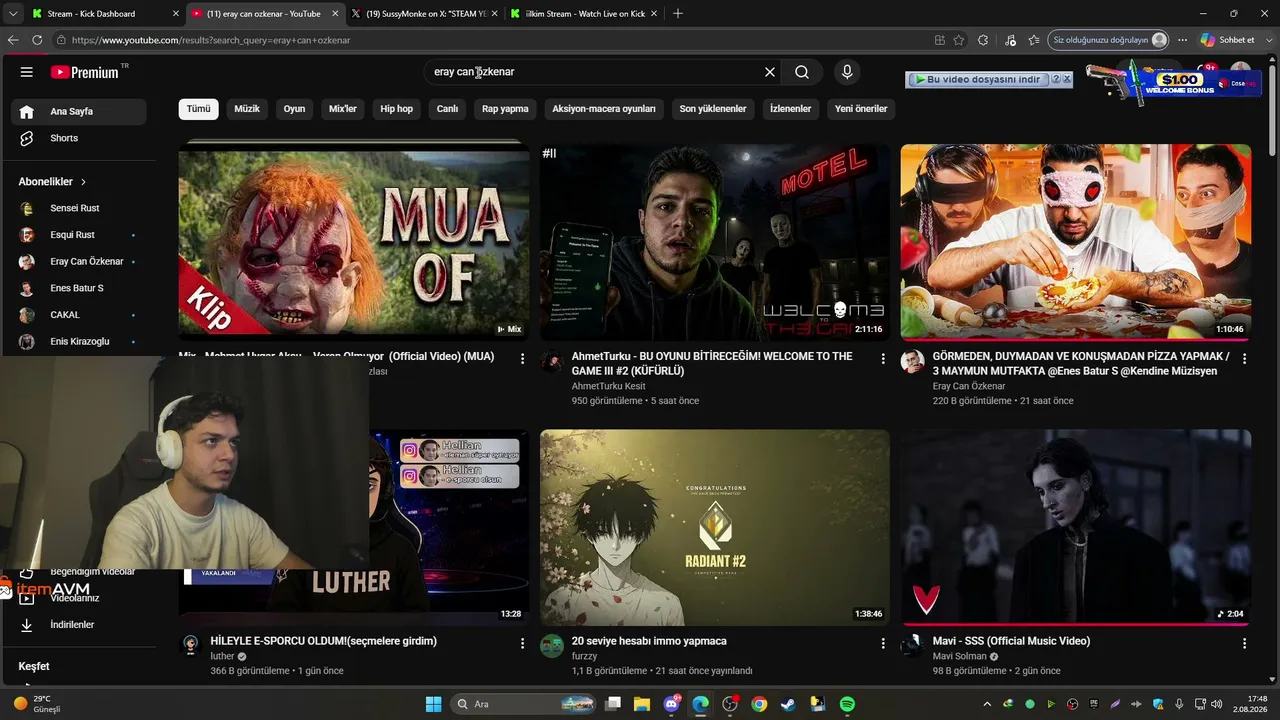1280x720 pixels.
Task: Expand the Abonelikler section chevron
Action: (x=83, y=182)
